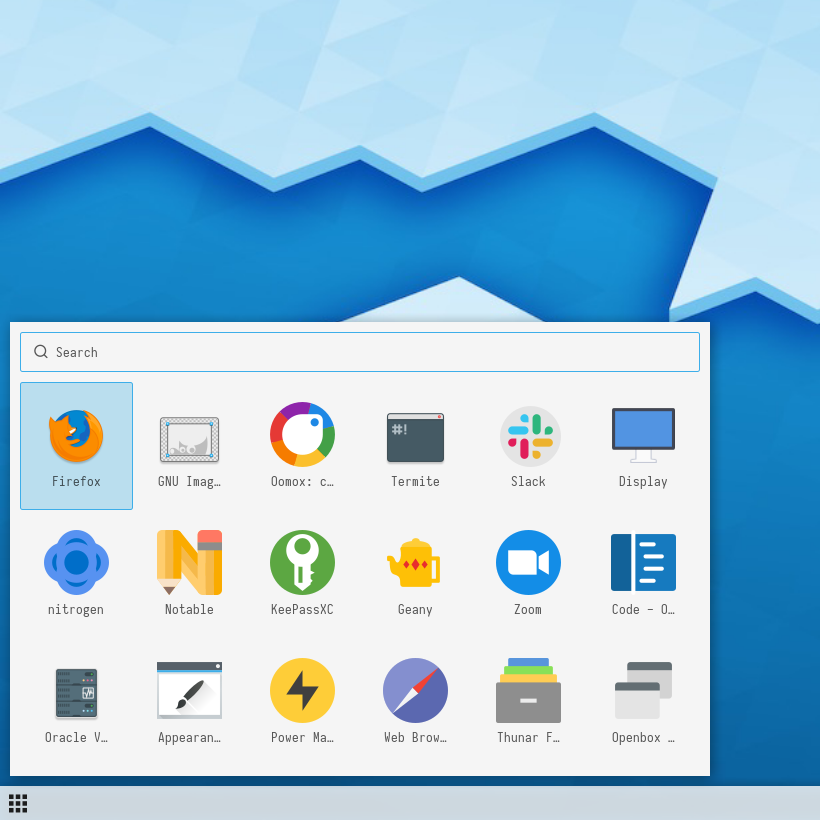Open the Geany editor
820x820 pixels.
tap(415, 573)
